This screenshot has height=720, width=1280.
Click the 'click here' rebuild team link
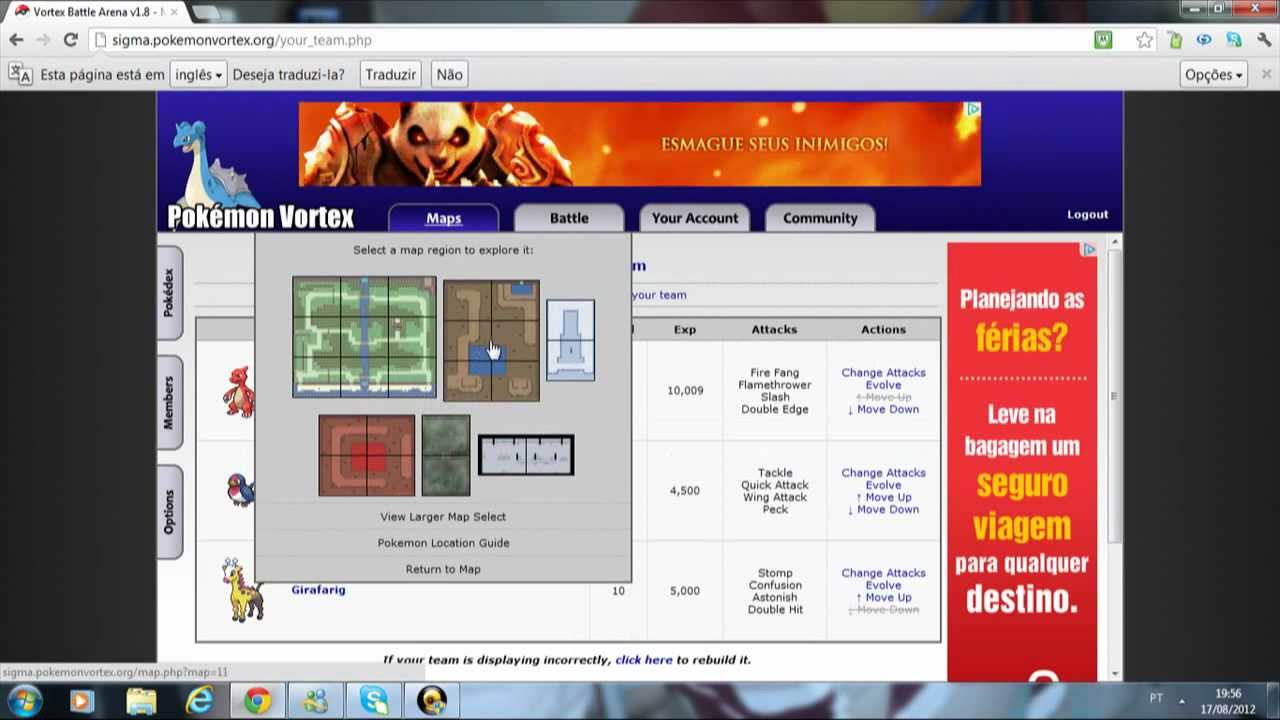(x=643, y=660)
